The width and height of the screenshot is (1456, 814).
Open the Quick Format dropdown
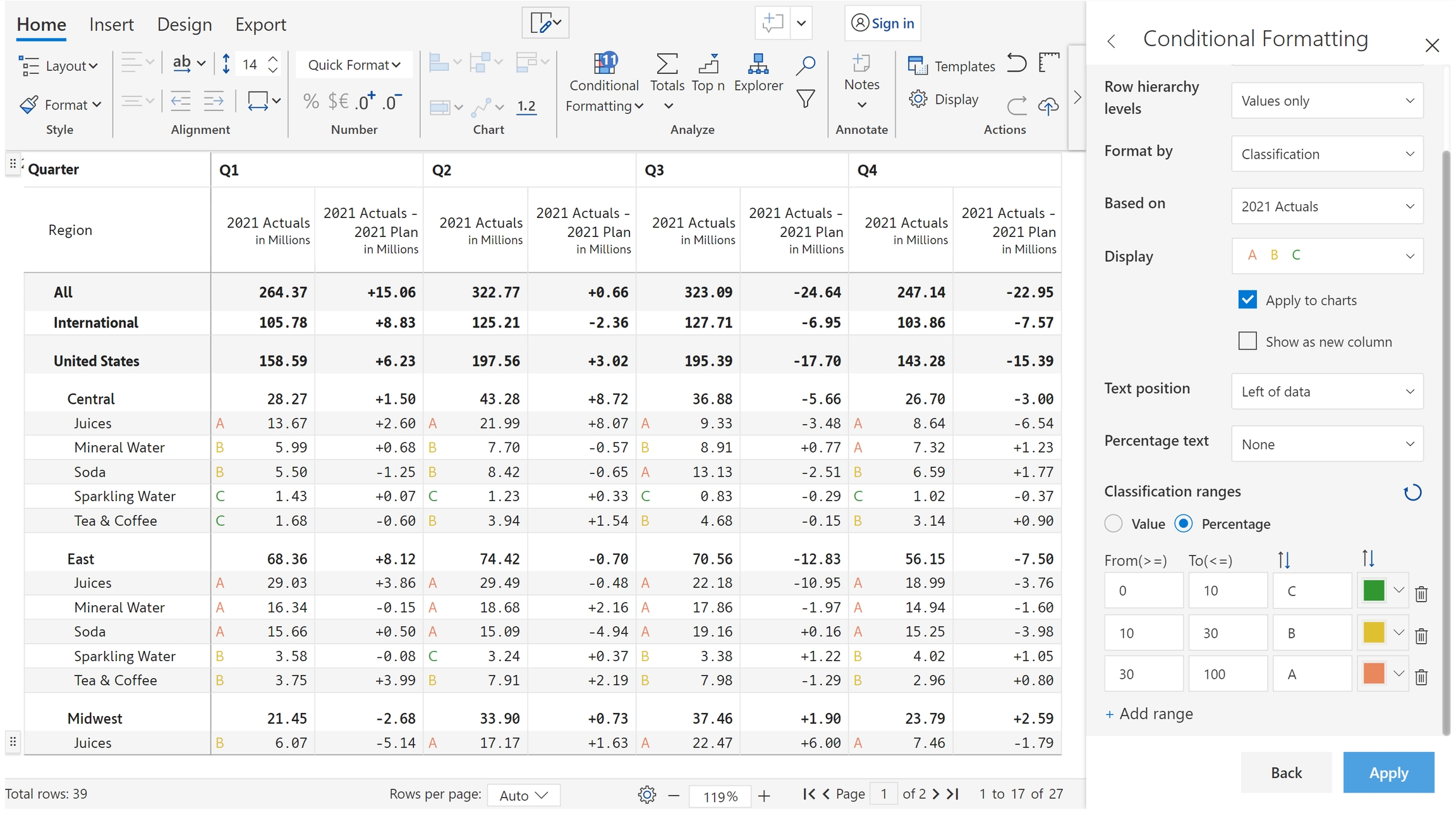coord(354,65)
